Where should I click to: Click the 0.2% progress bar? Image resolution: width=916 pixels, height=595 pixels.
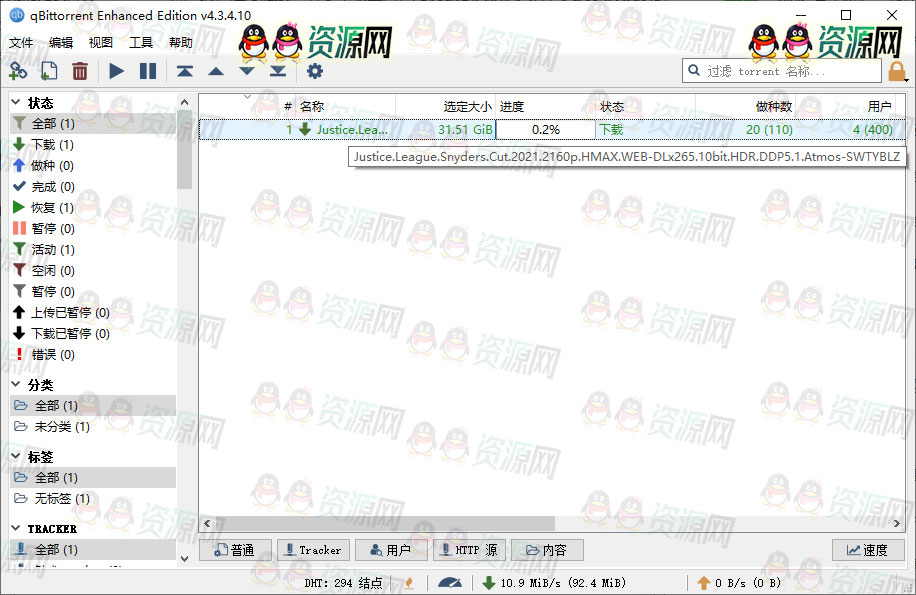tap(546, 129)
